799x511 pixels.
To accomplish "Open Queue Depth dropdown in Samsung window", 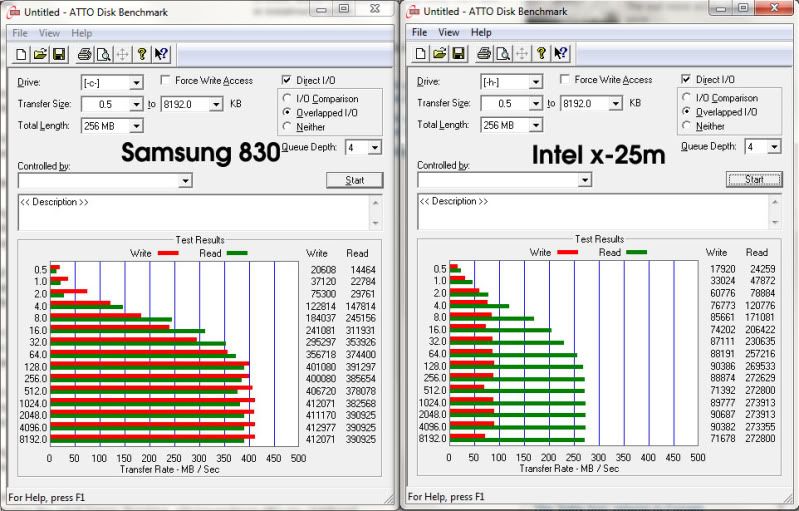I will point(375,148).
